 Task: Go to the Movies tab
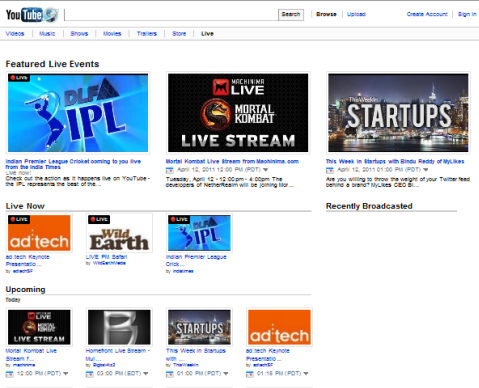tap(112, 34)
